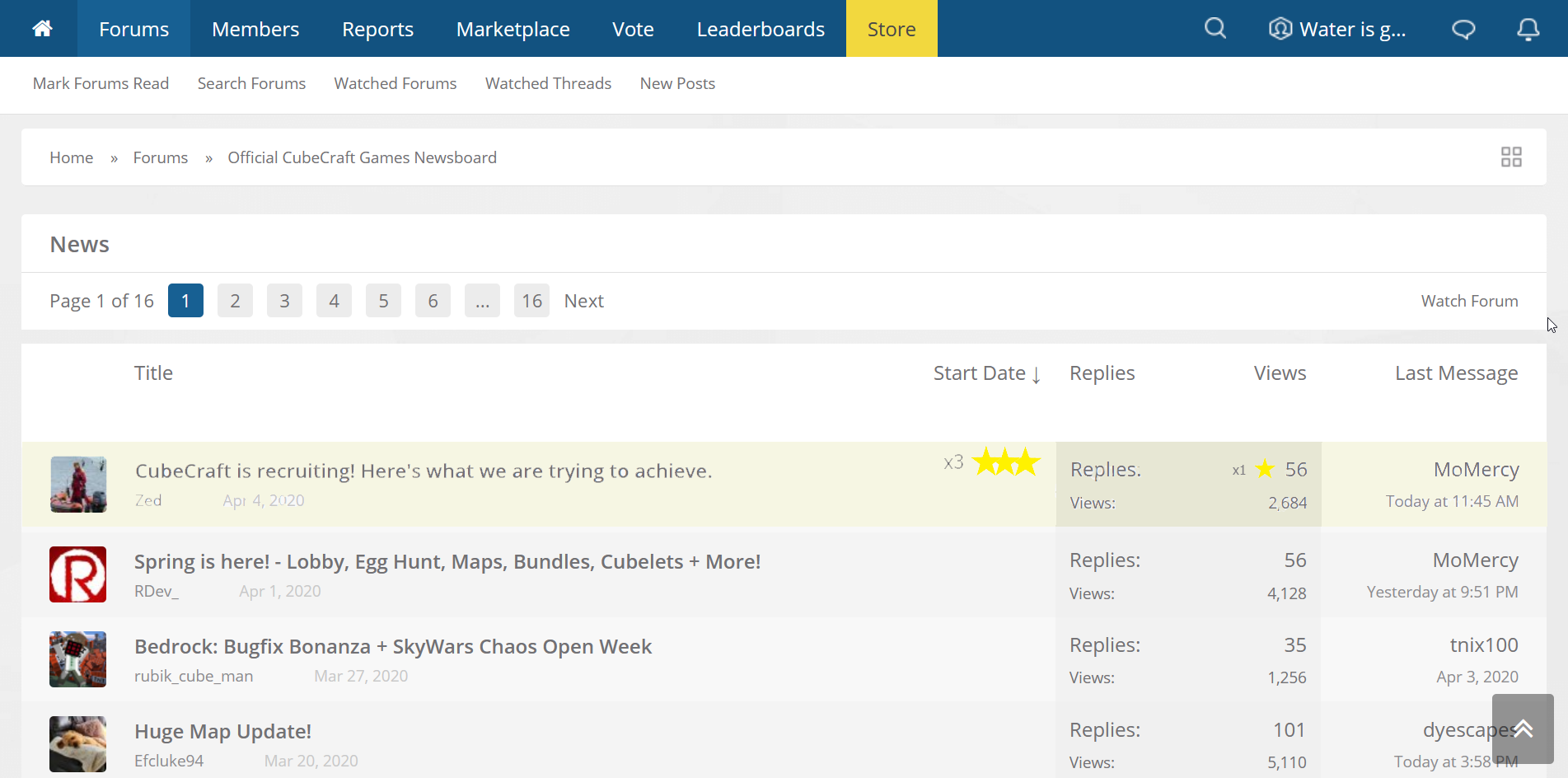This screenshot has width=1568, height=778.
Task: Expand the '...' pagination ellipsis
Action: [482, 301]
